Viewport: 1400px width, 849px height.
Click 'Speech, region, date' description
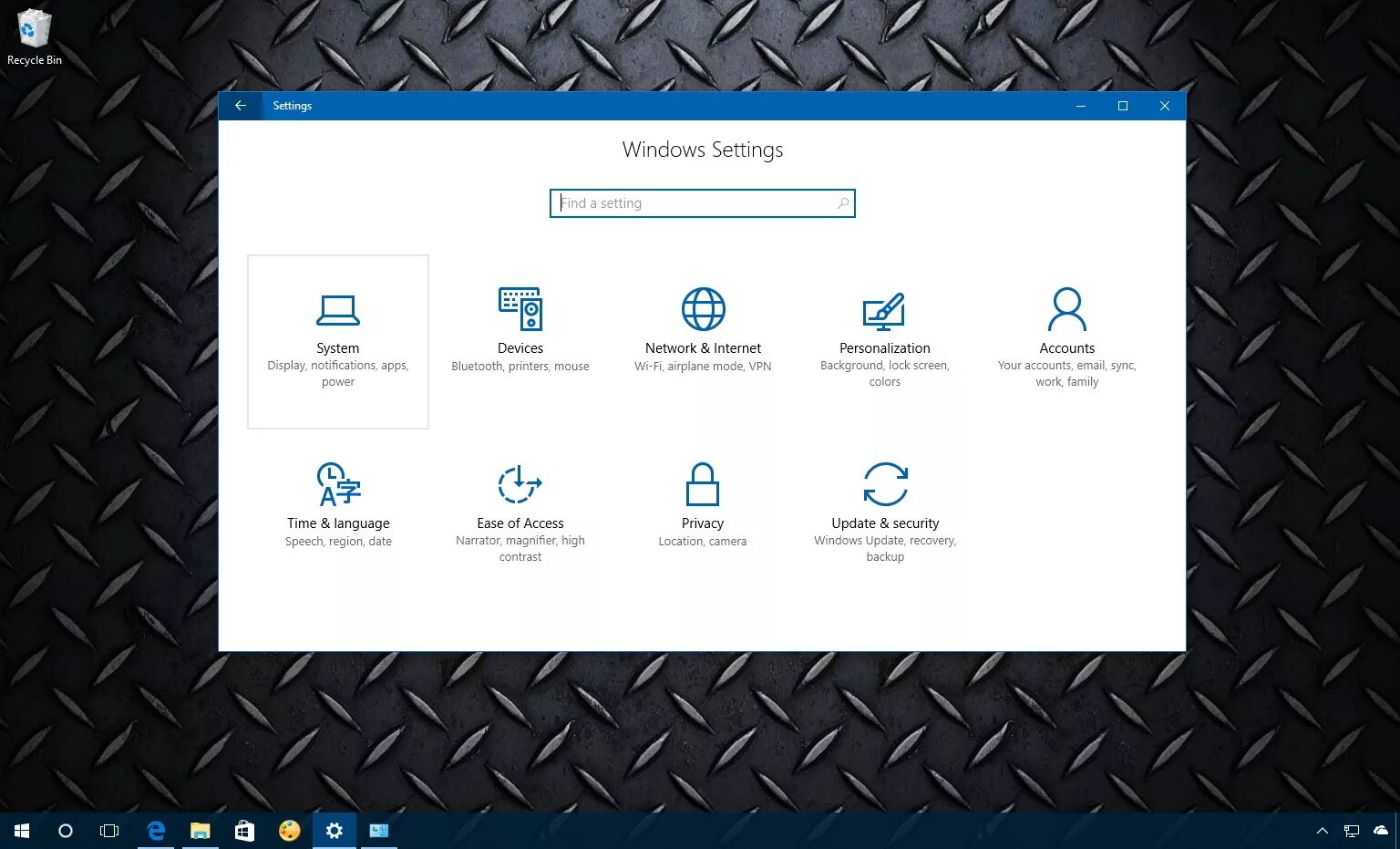338,542
